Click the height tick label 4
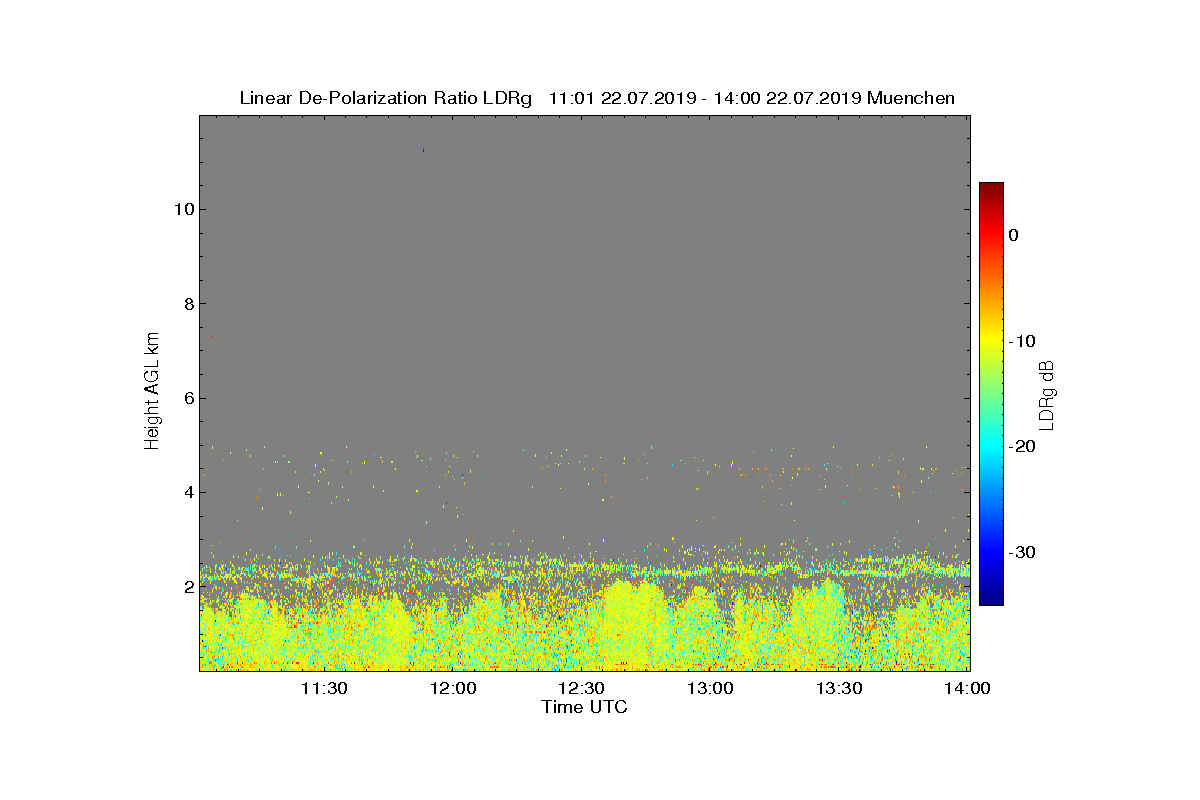Screen dimensions: 1200x800 click(x=188, y=492)
